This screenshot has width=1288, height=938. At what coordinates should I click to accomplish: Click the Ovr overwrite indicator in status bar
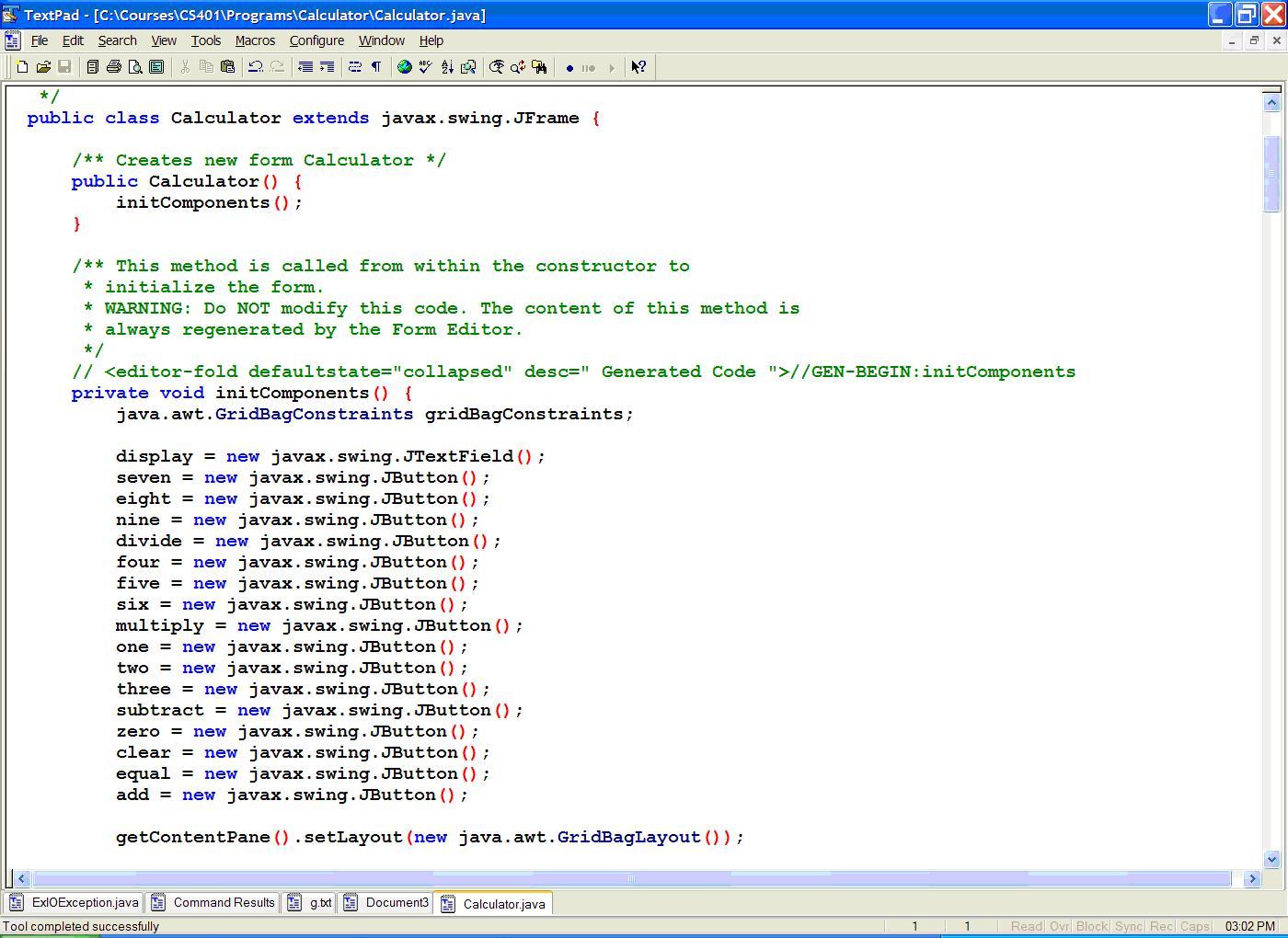[x=1059, y=926]
